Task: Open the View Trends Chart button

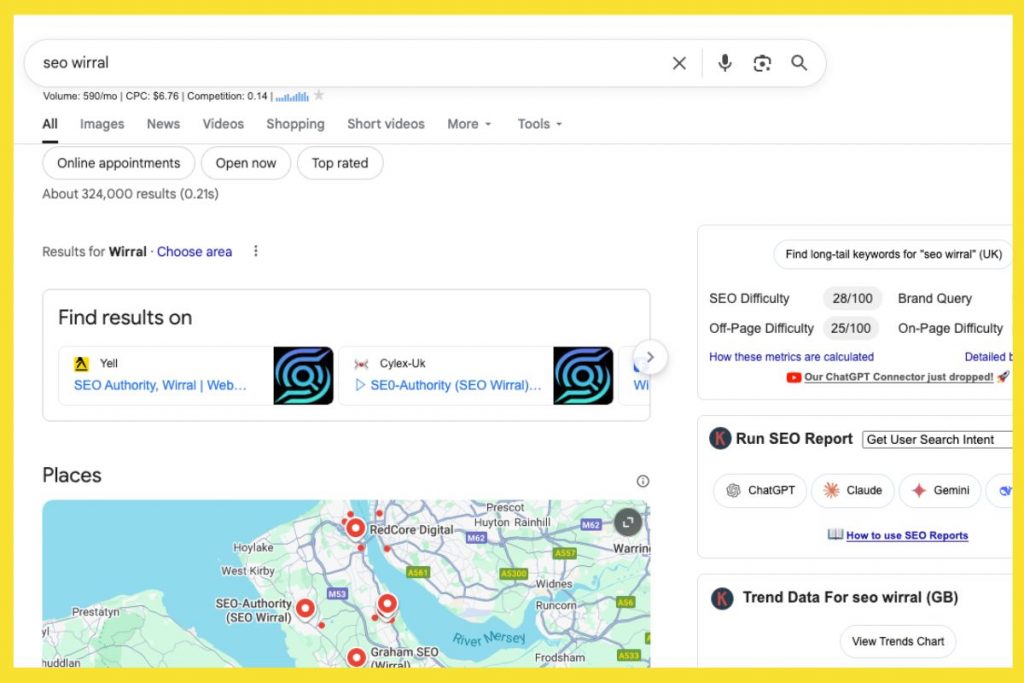Action: coord(897,641)
